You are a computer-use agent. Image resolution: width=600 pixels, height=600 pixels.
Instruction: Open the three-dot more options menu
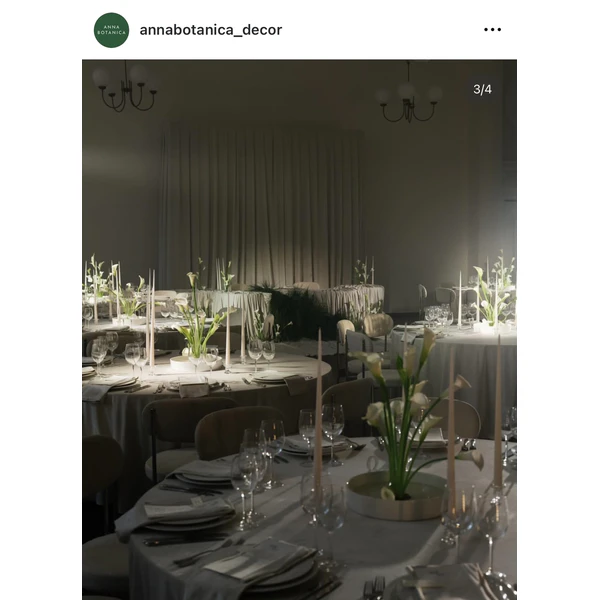point(492,29)
